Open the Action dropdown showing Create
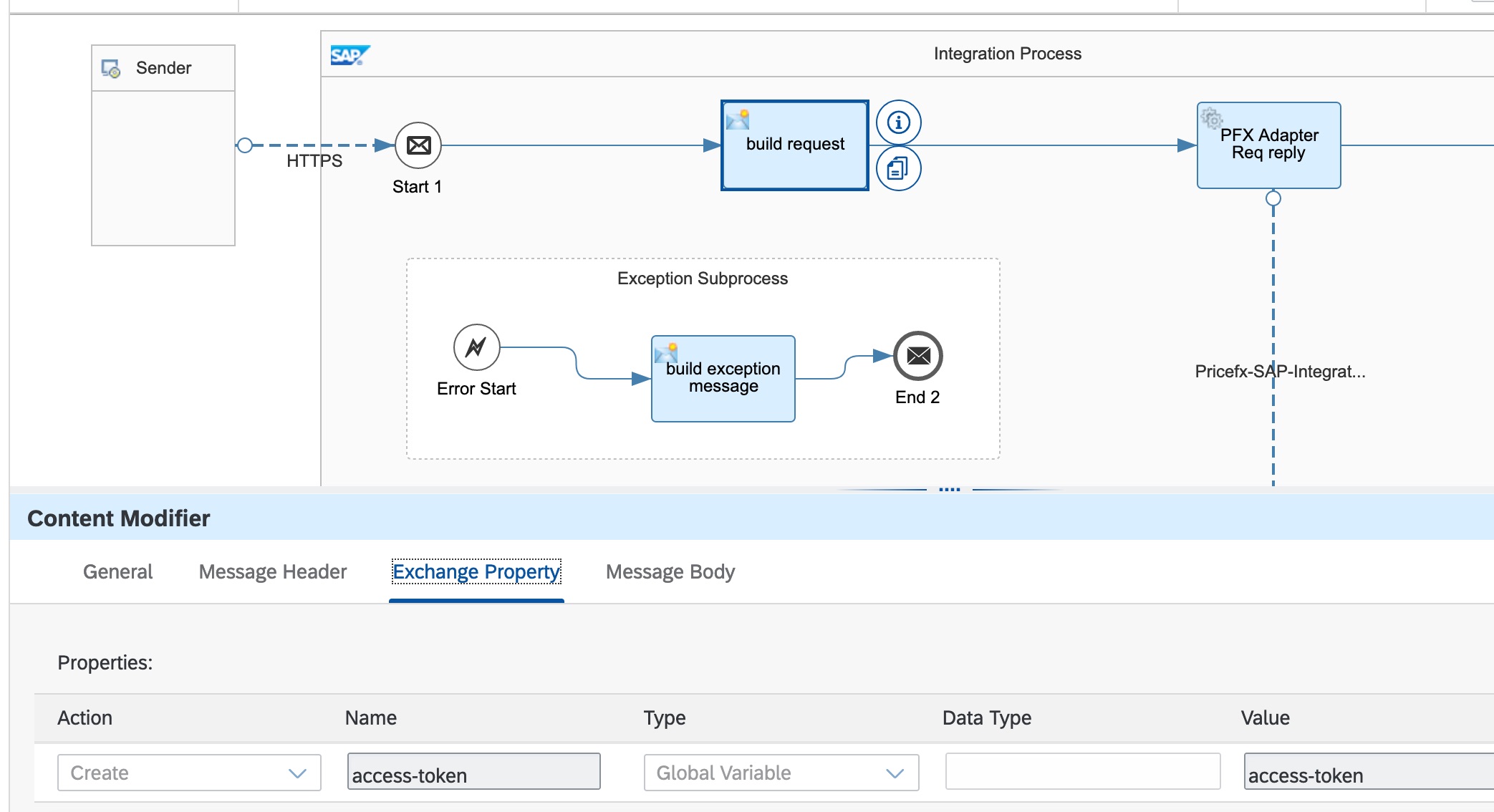This screenshot has width=1494, height=812. coord(189,773)
